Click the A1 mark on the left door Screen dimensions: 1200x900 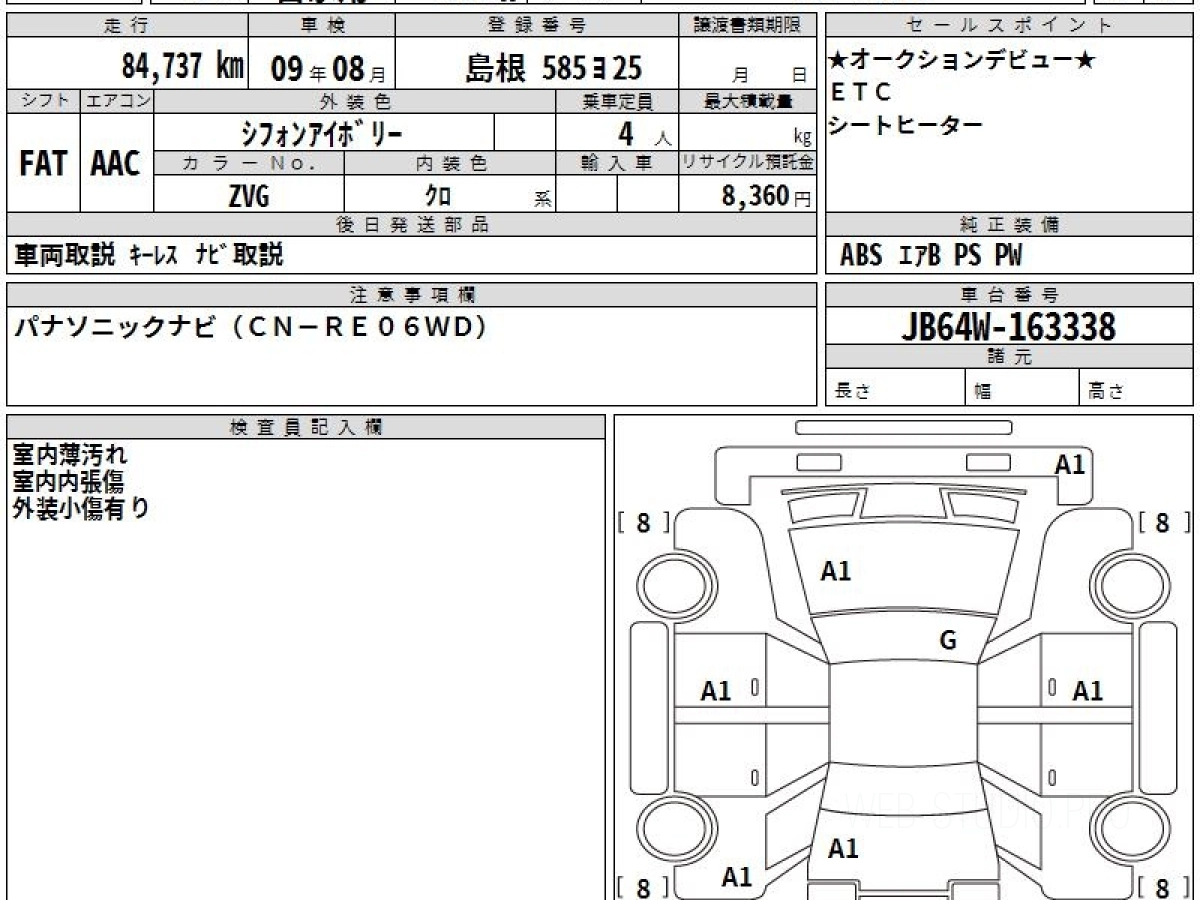[716, 691]
